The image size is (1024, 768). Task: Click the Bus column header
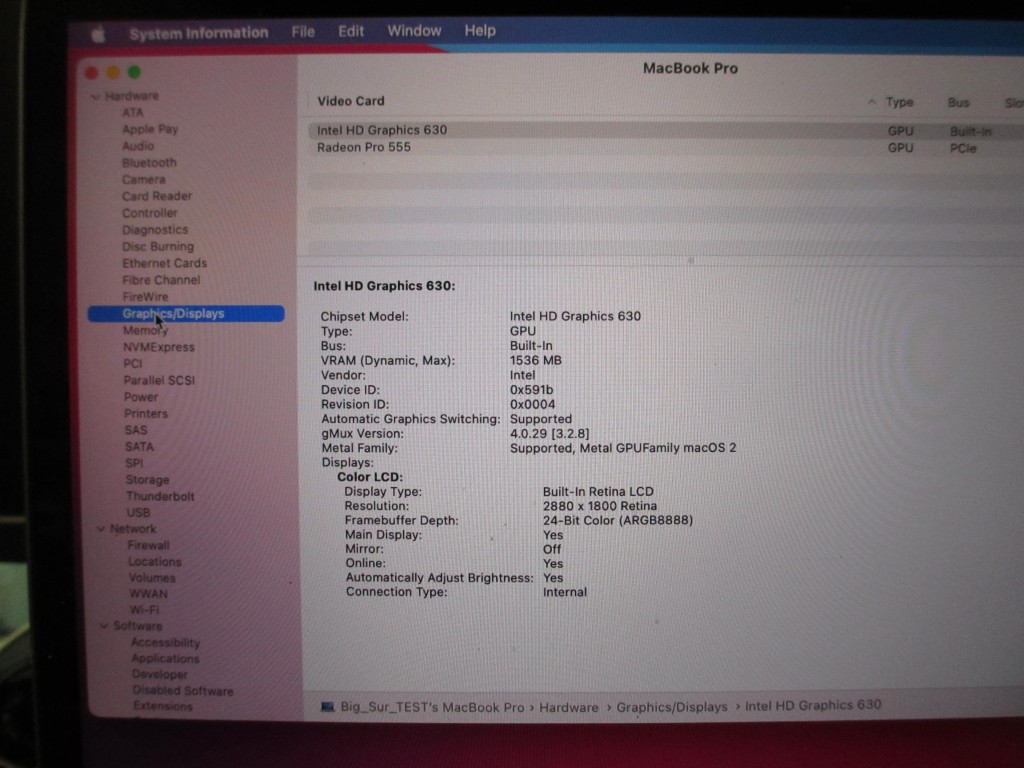[x=958, y=103]
